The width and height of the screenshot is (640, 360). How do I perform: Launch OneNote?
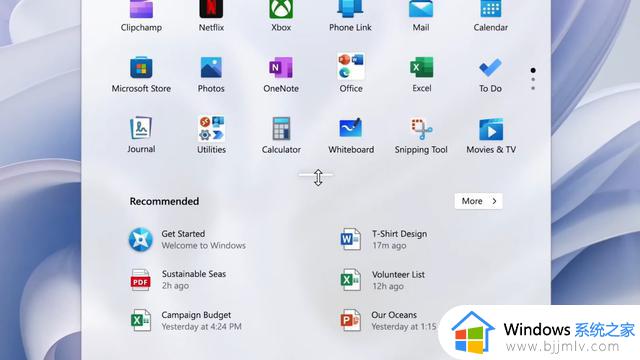pos(281,75)
